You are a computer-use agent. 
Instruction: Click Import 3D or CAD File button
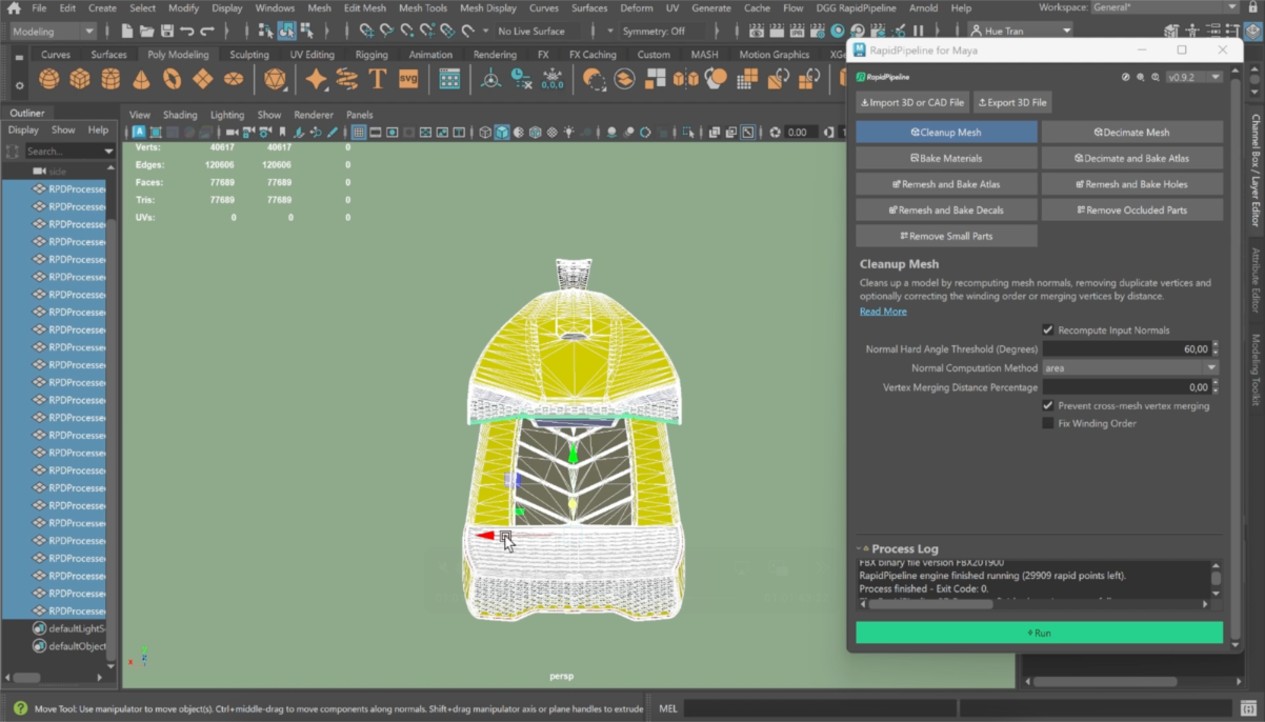click(912, 102)
